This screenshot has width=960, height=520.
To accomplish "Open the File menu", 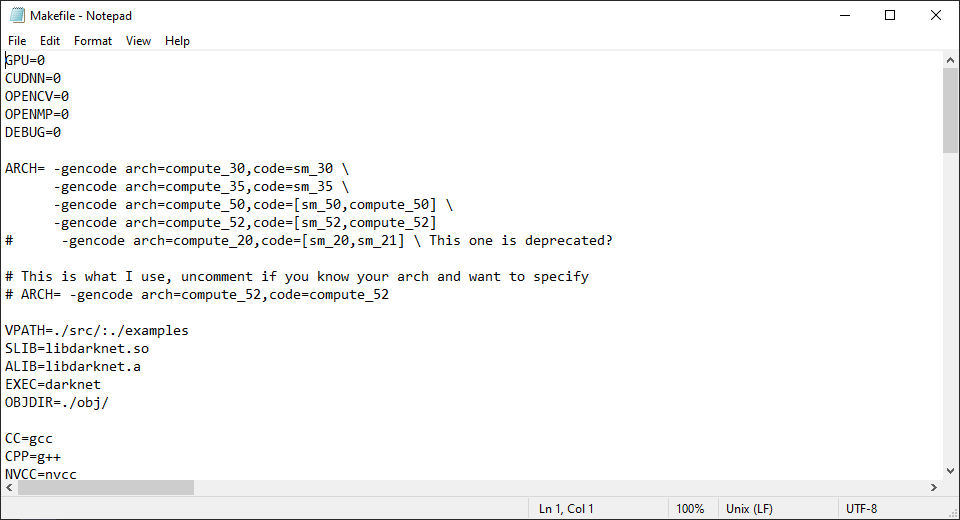I will 17,41.
